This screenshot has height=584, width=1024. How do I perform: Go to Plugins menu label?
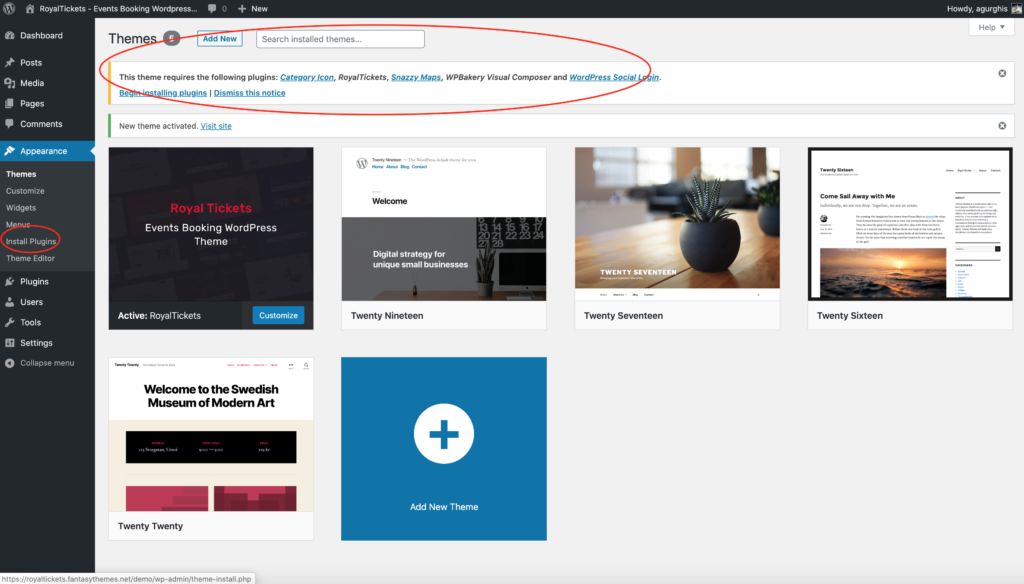coord(34,282)
